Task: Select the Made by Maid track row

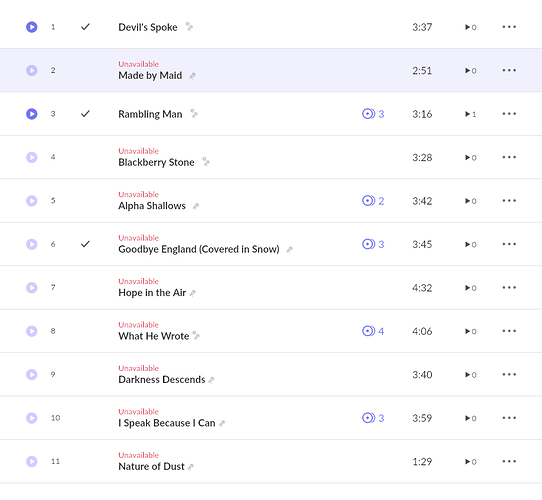Action: point(271,70)
